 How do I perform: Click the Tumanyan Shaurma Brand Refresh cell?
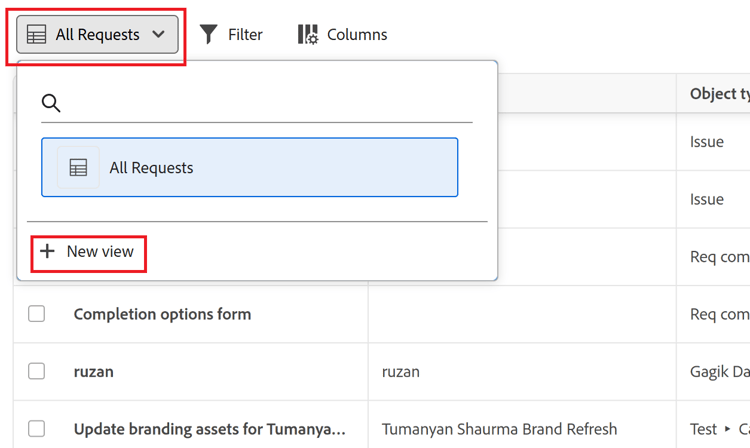coord(499,429)
